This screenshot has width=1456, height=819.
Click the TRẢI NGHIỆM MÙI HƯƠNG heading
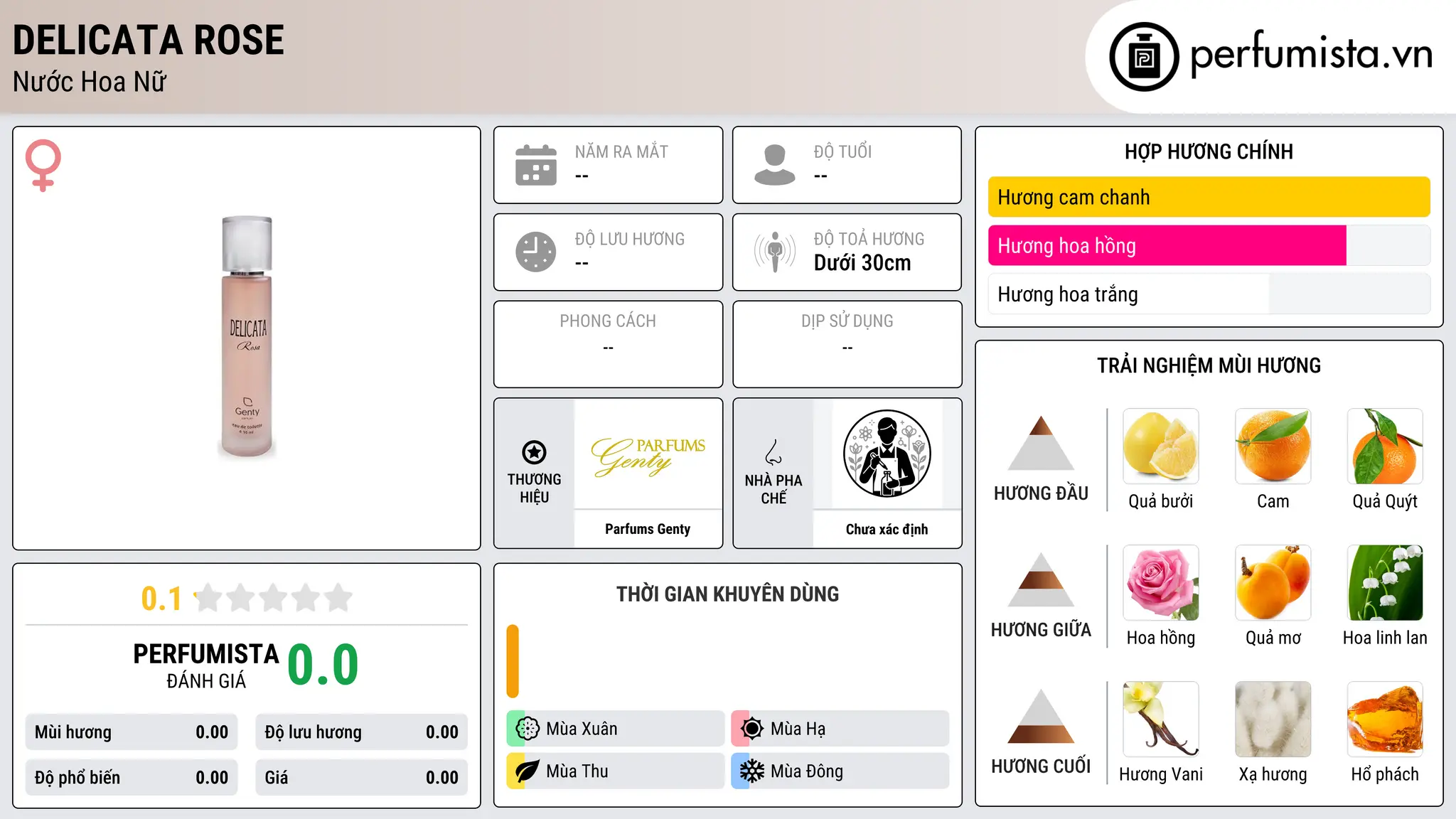1209,365
